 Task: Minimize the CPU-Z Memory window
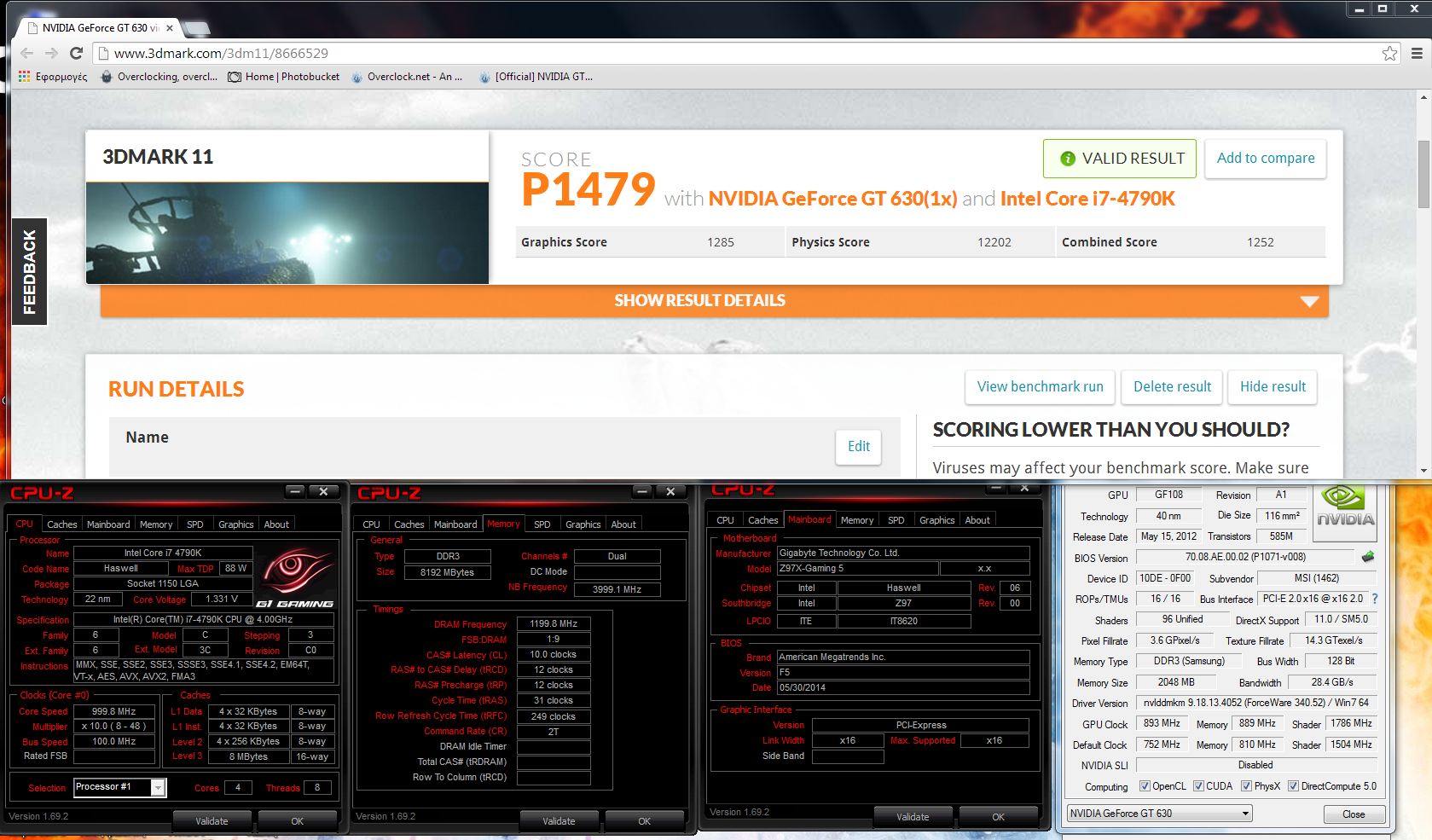(x=642, y=492)
